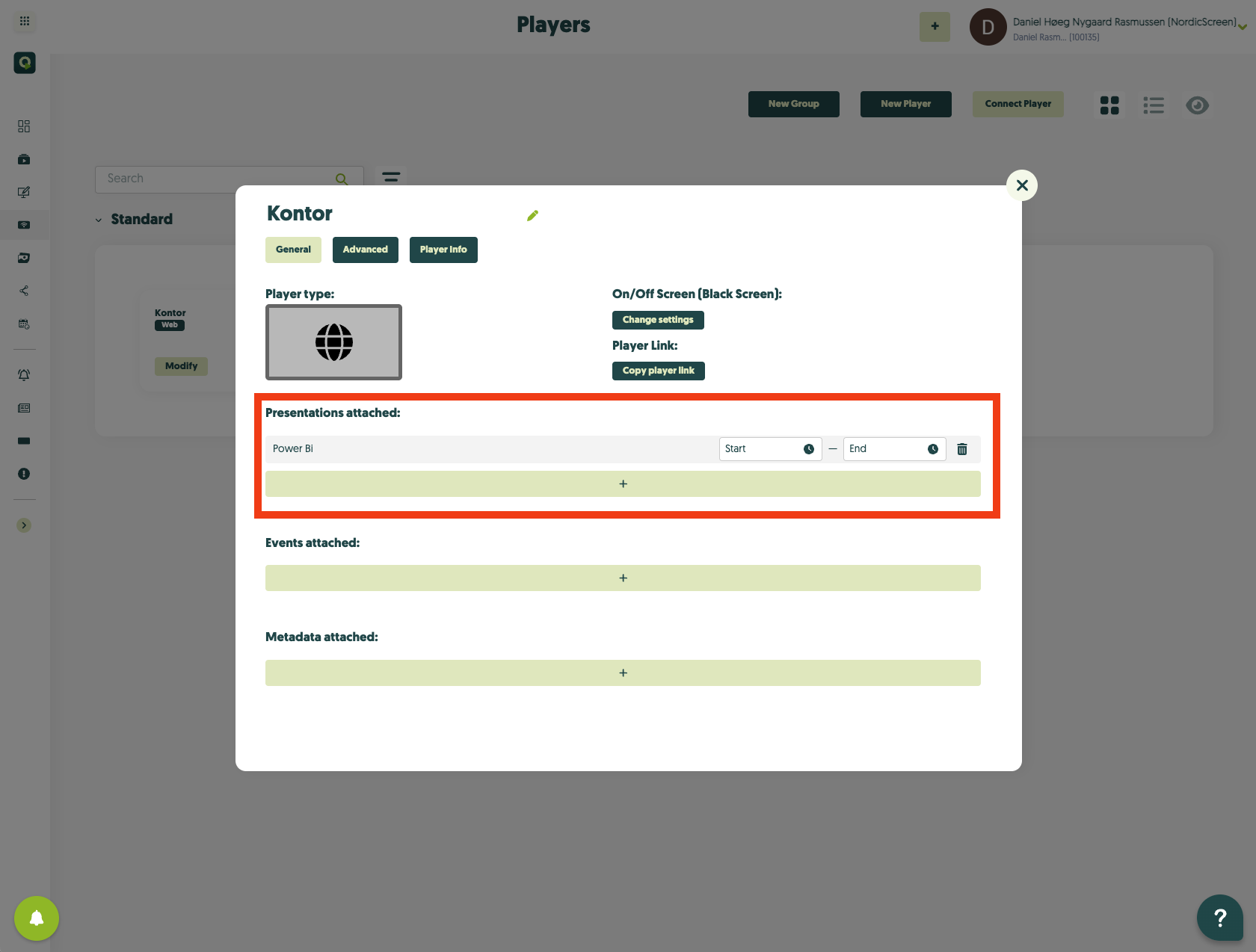1256x952 pixels.
Task: Click the Connect Player button
Action: point(1018,104)
